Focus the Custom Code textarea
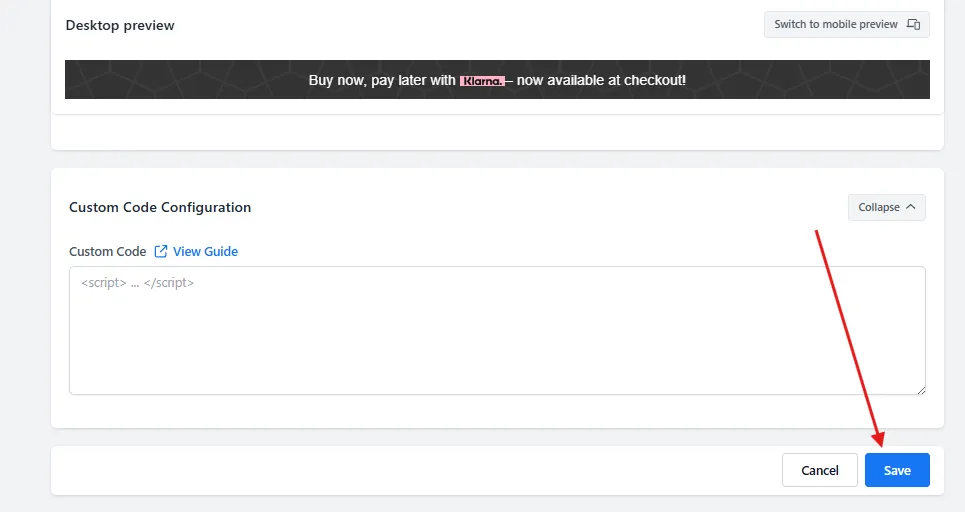Image resolution: width=965 pixels, height=512 pixels. (x=497, y=330)
